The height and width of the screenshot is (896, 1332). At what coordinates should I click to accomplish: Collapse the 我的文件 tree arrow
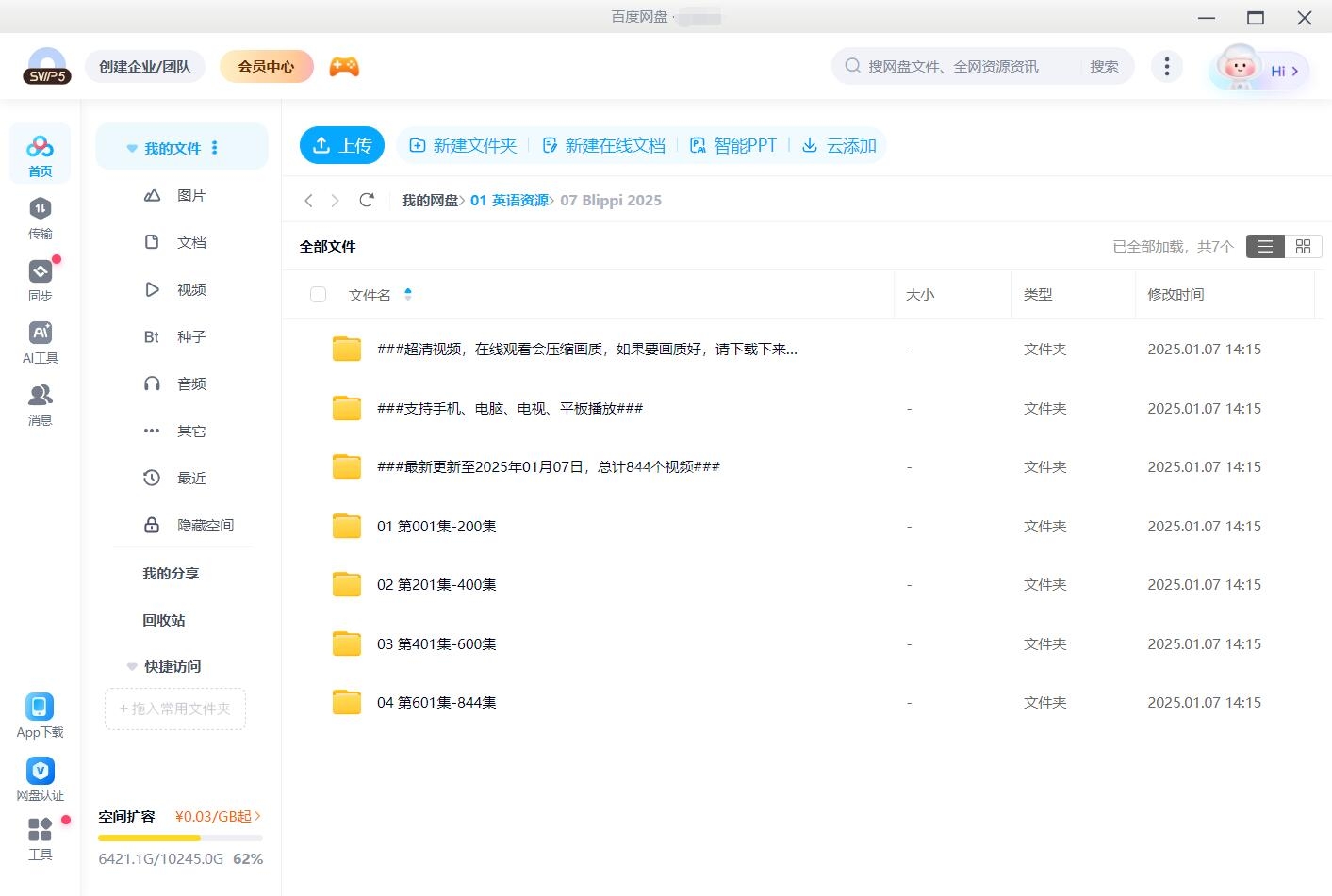coord(132,148)
